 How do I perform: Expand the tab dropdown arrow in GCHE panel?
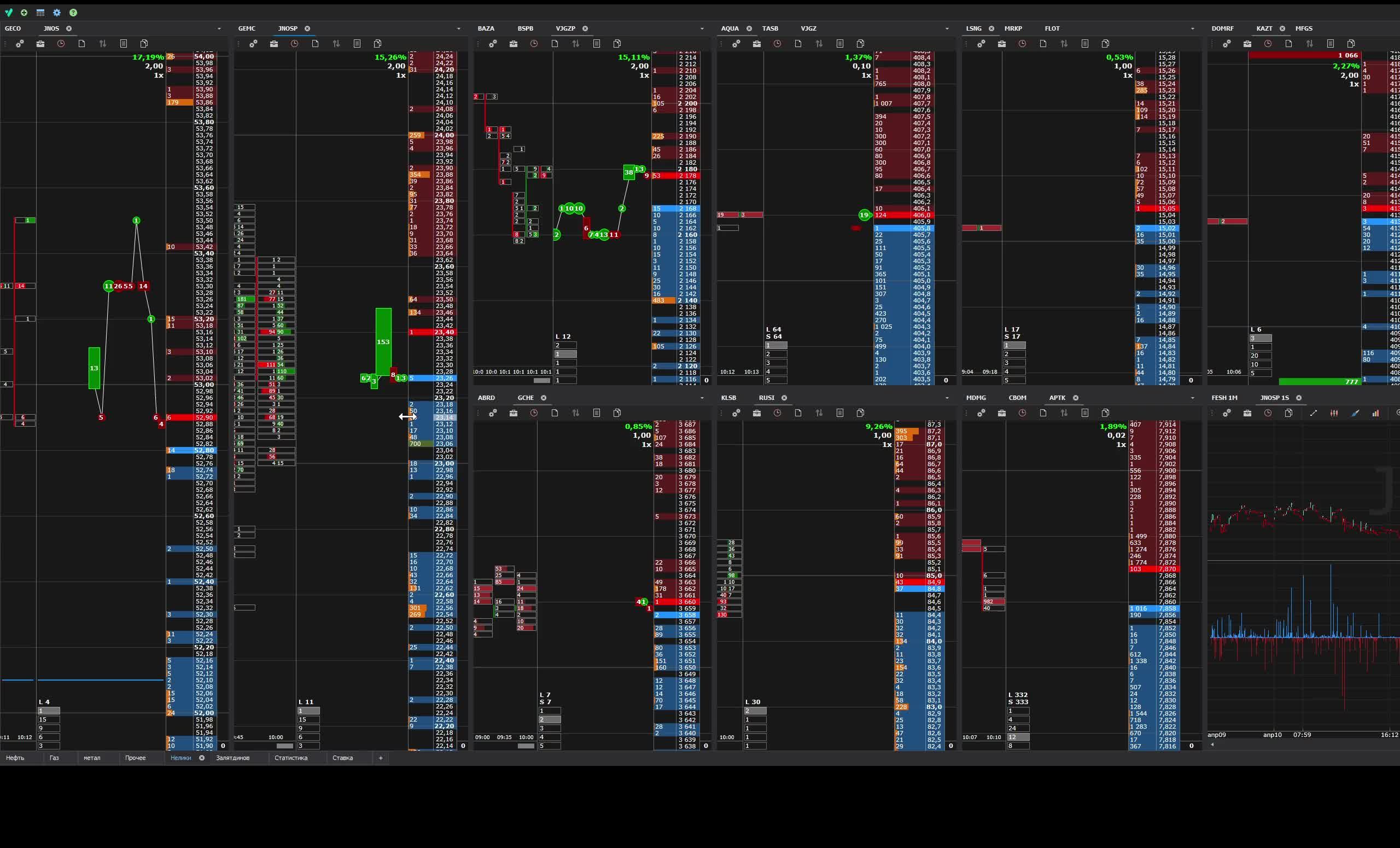(702, 398)
